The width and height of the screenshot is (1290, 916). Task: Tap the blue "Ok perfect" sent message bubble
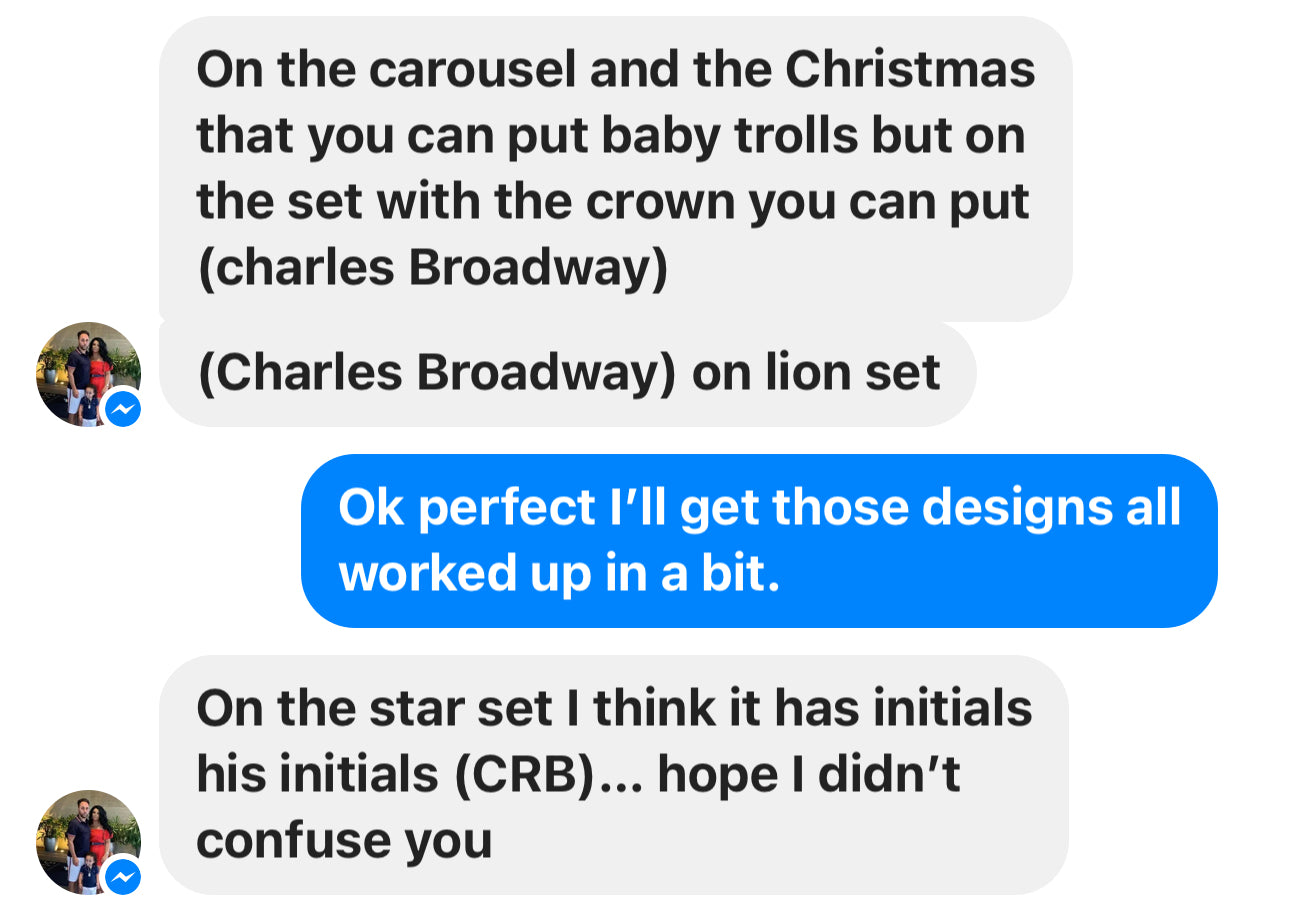(x=758, y=540)
